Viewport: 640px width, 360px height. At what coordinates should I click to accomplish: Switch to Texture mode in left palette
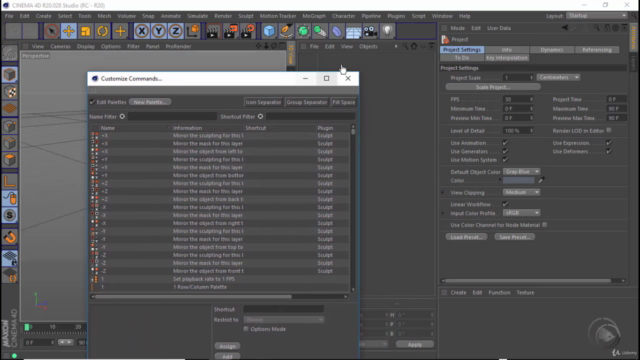[10, 92]
